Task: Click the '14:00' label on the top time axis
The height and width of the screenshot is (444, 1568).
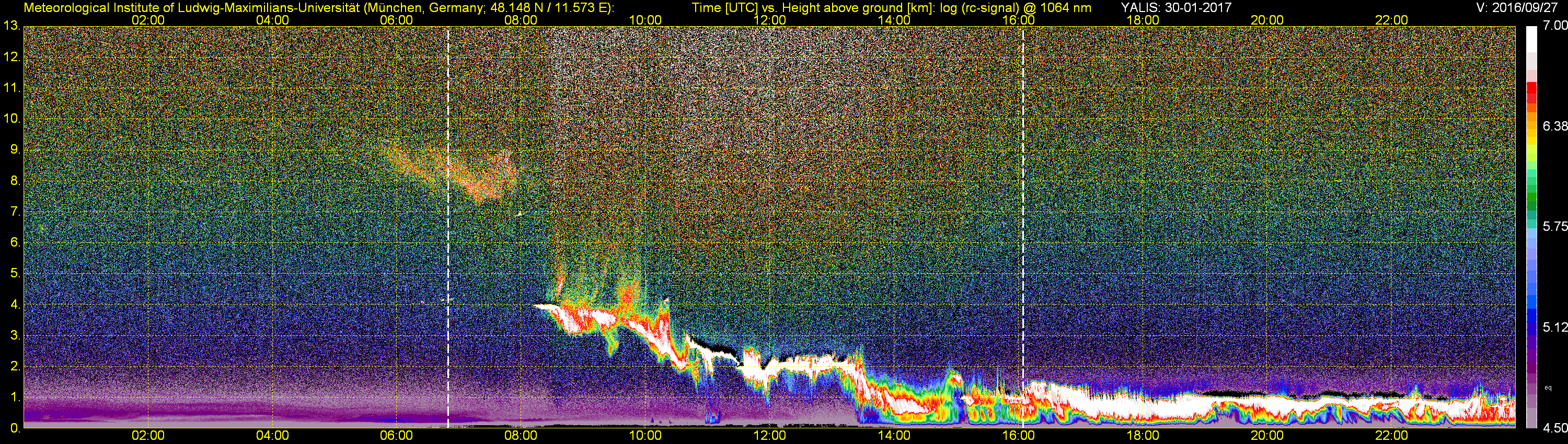Action: pyautogui.click(x=894, y=20)
